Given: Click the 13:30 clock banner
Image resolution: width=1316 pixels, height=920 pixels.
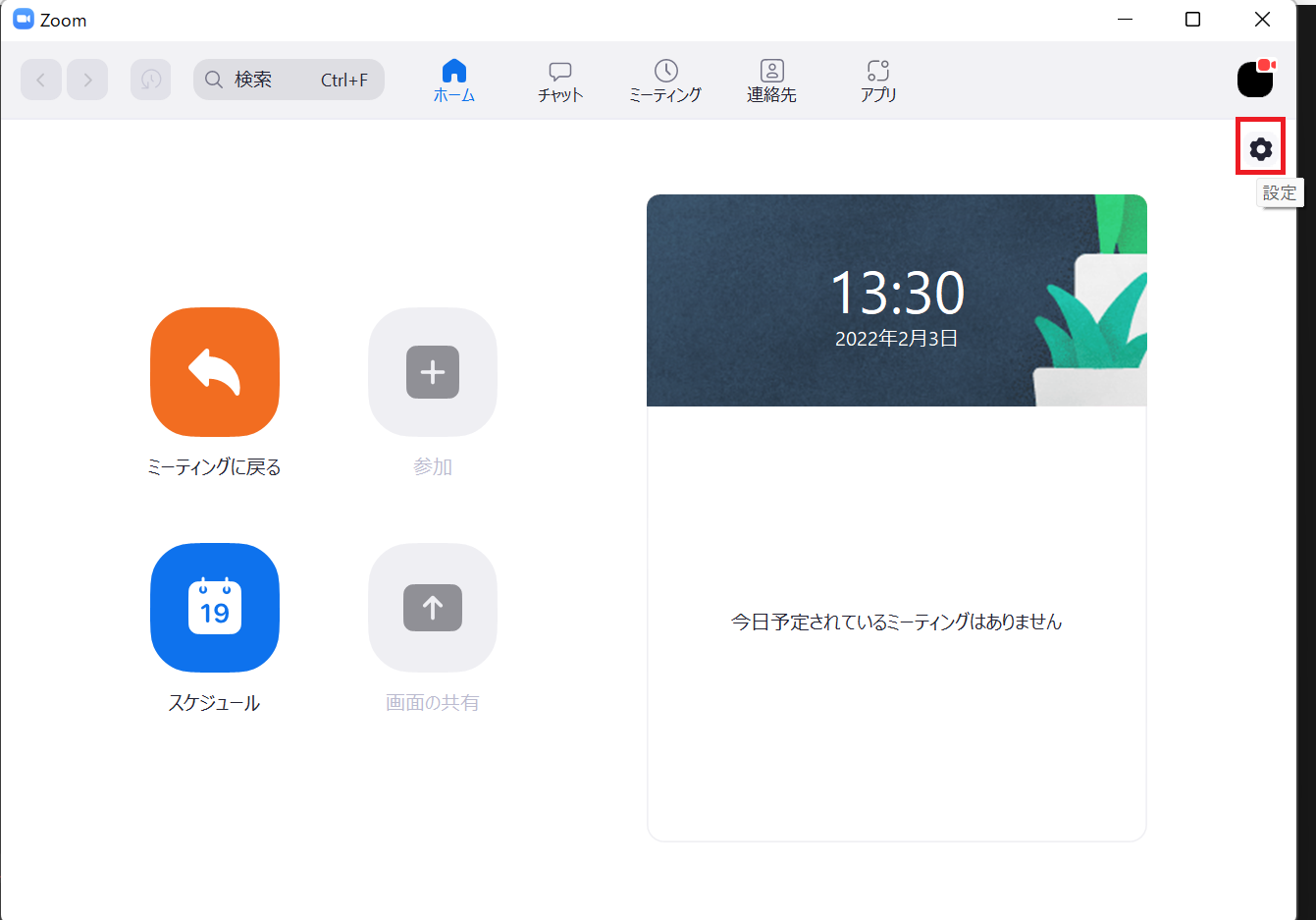Looking at the screenshot, I should (x=896, y=300).
